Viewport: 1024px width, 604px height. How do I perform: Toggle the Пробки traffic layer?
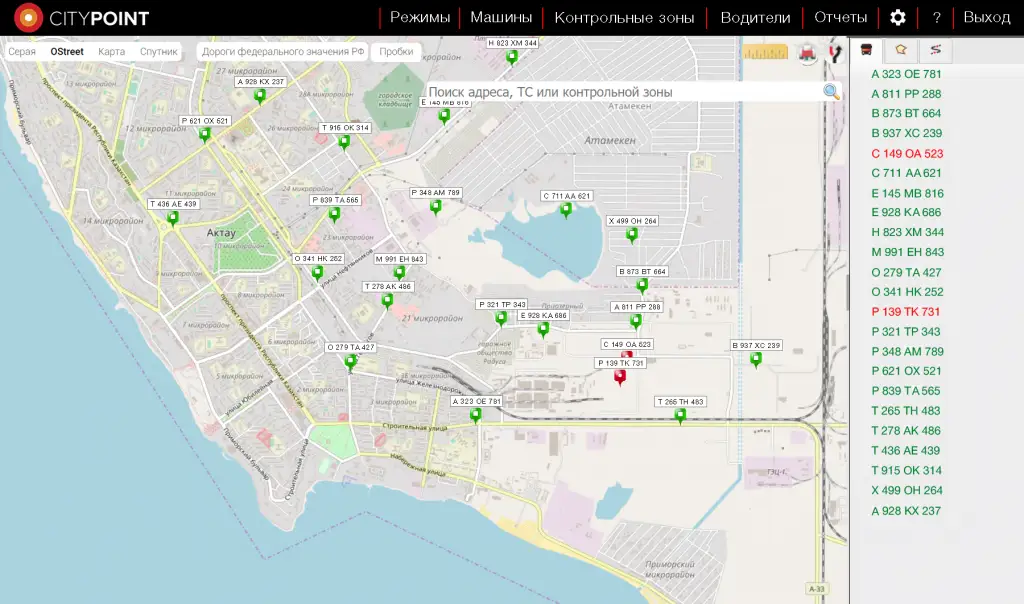[396, 52]
